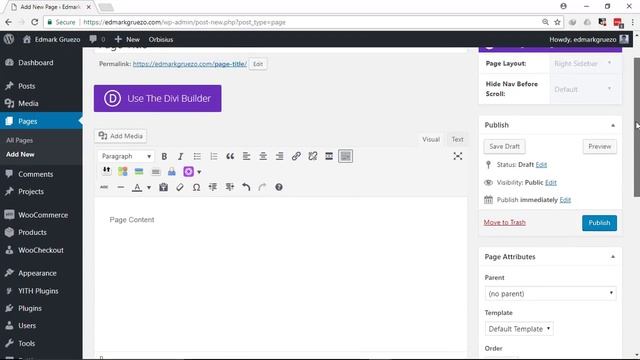Insert special character (omega icon)

pos(196,187)
